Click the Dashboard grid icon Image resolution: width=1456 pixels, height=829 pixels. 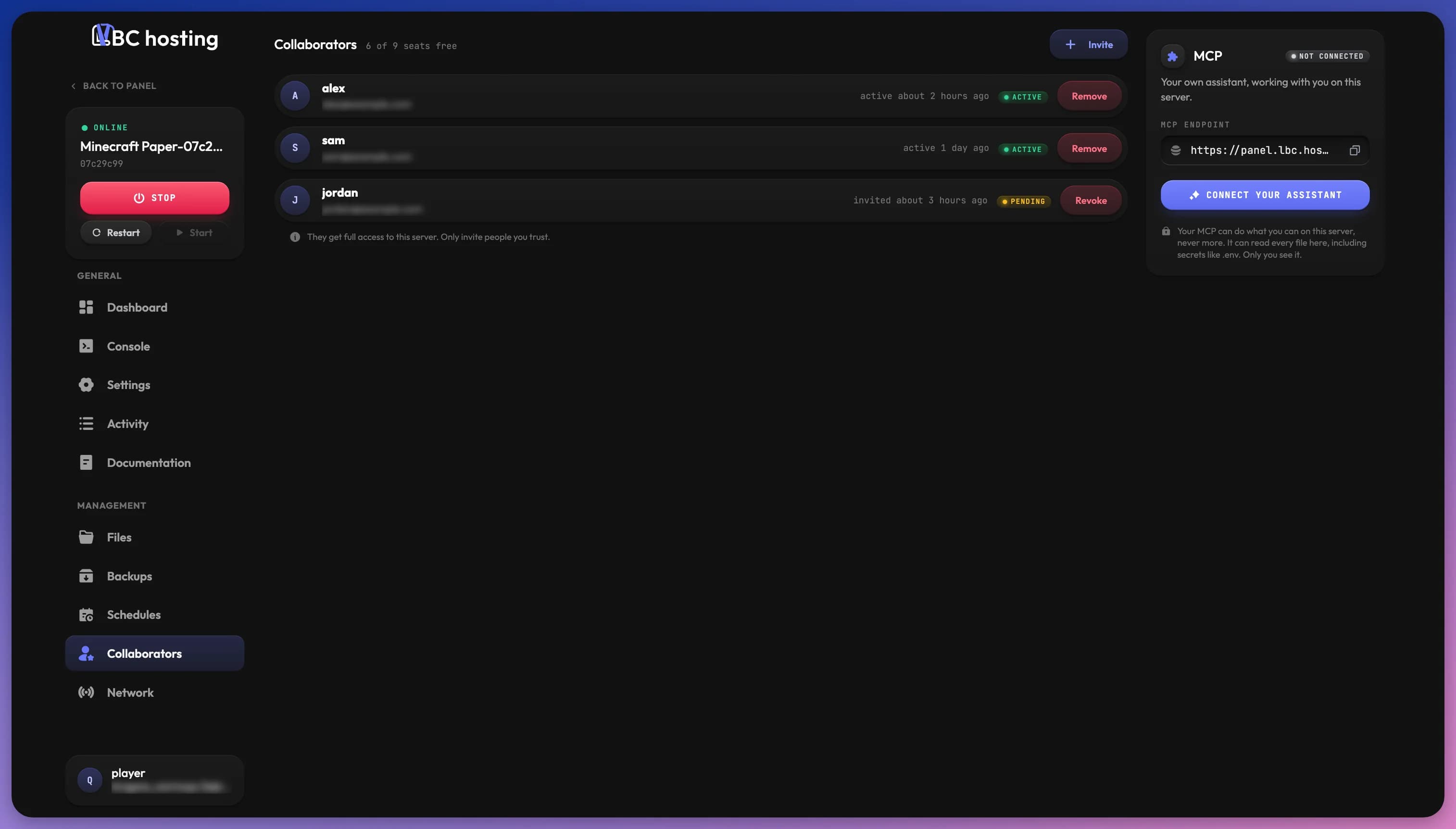[x=86, y=307]
